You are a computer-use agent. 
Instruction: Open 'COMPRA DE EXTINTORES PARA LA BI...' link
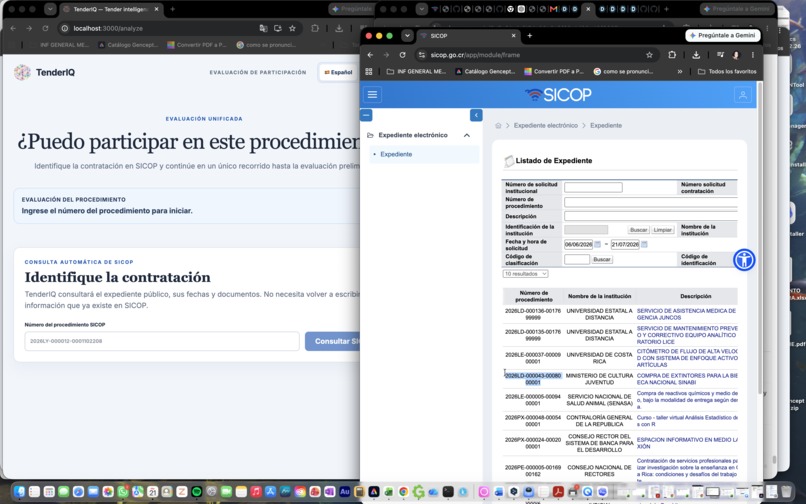click(687, 379)
